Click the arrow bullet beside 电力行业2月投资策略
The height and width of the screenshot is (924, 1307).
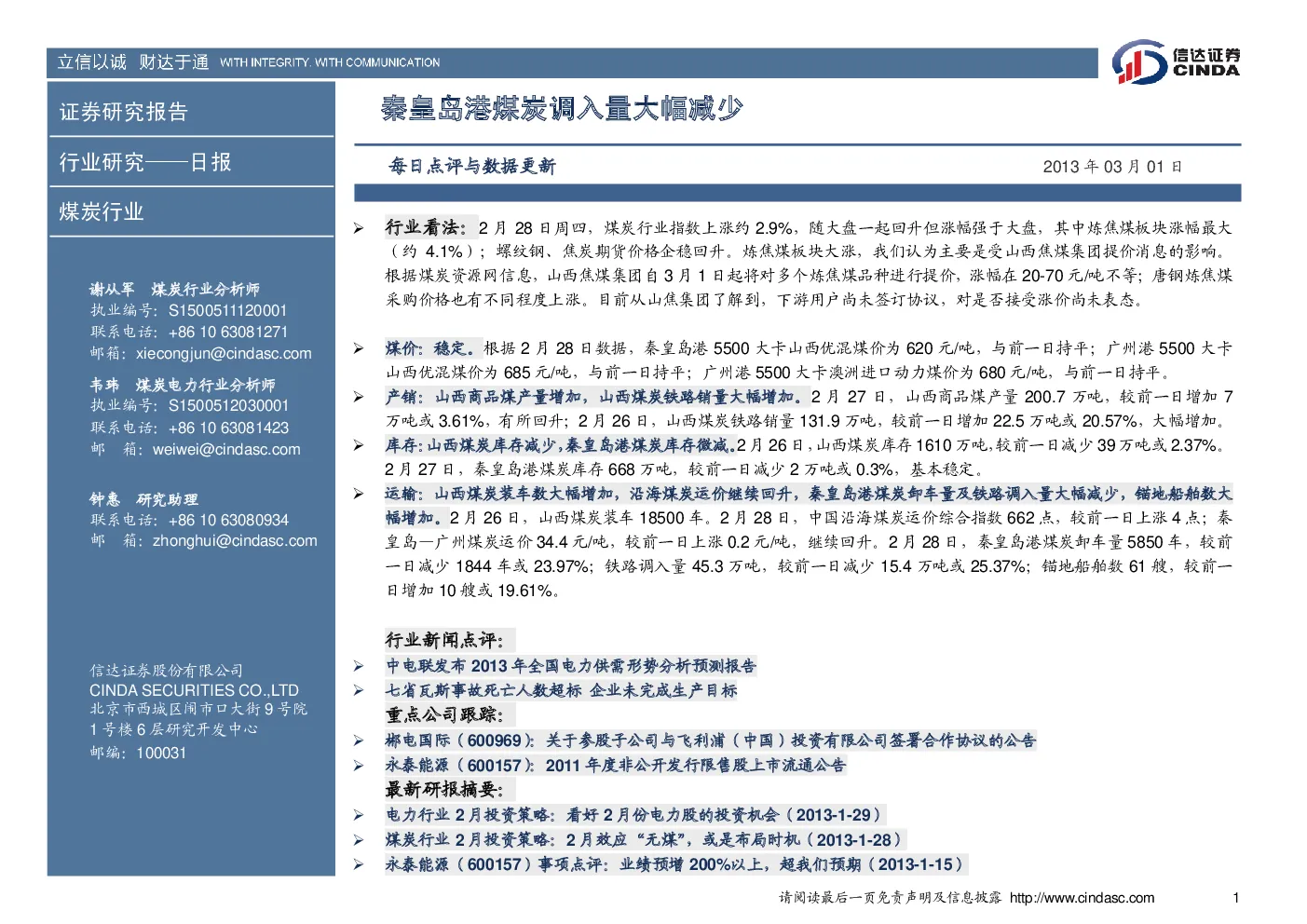point(359,815)
